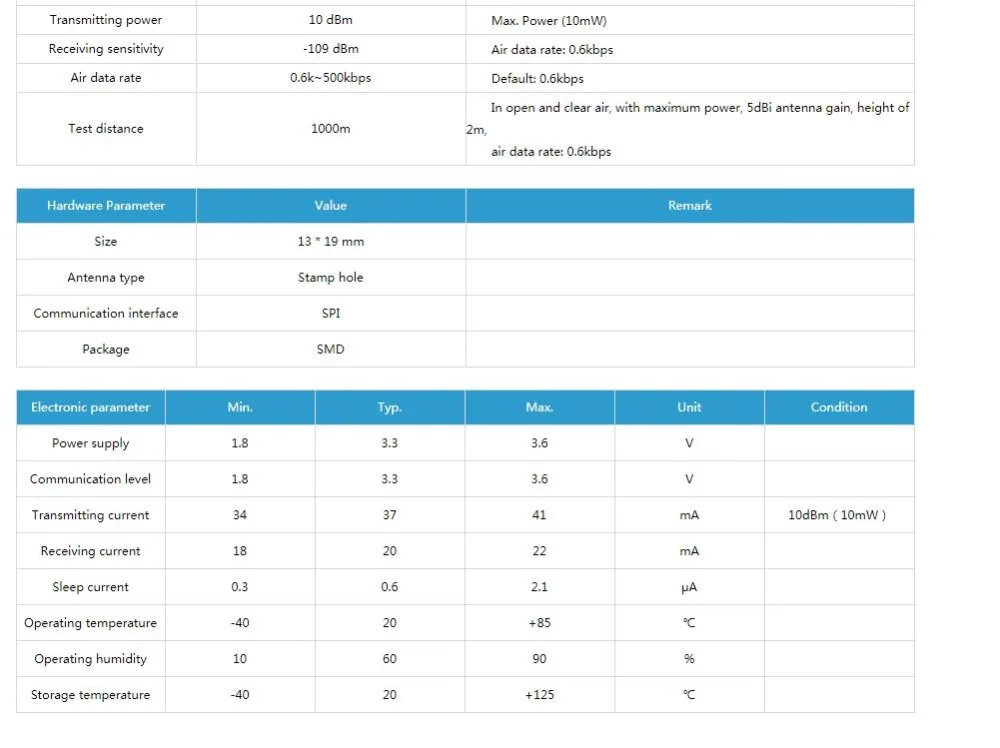
Task: Click the '-109 dBm' value
Action: coord(330,48)
